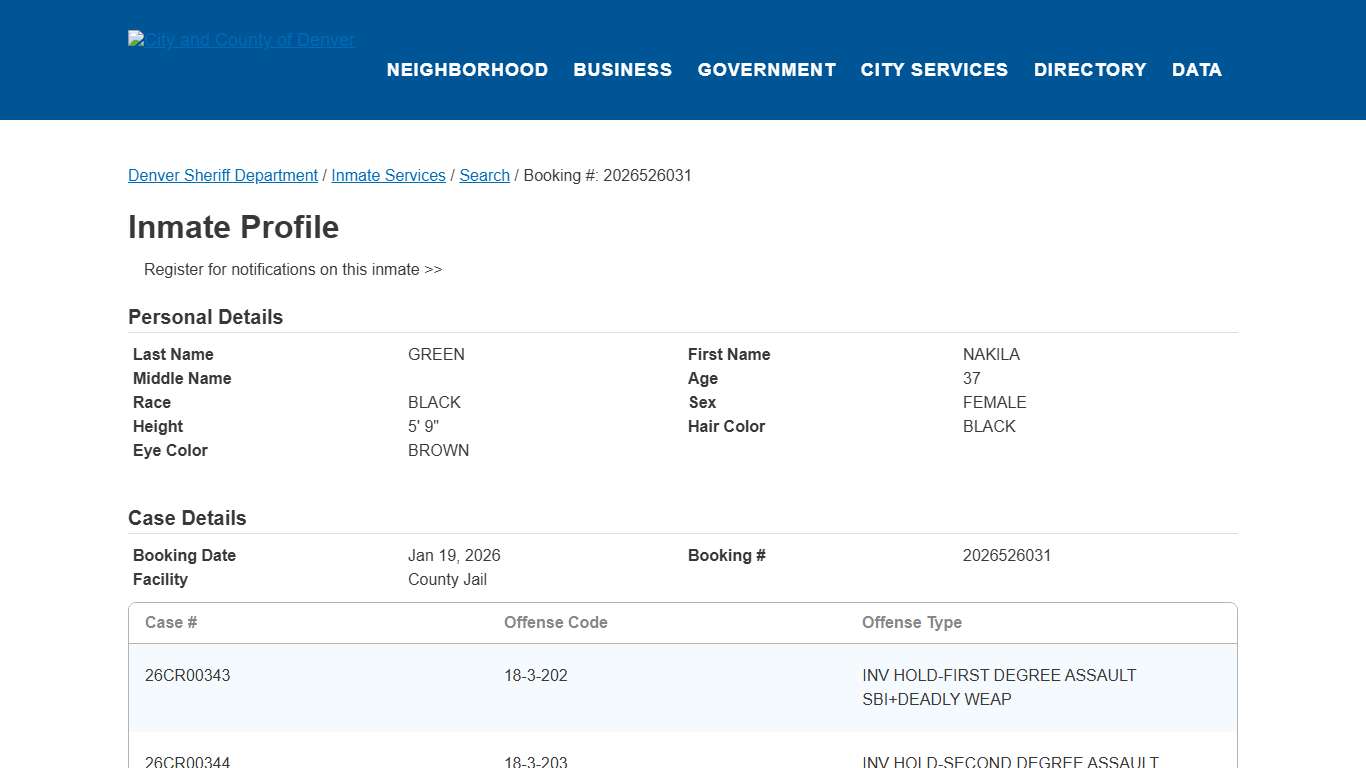Open the CITY SERVICES menu
1366x768 pixels.
(x=934, y=69)
